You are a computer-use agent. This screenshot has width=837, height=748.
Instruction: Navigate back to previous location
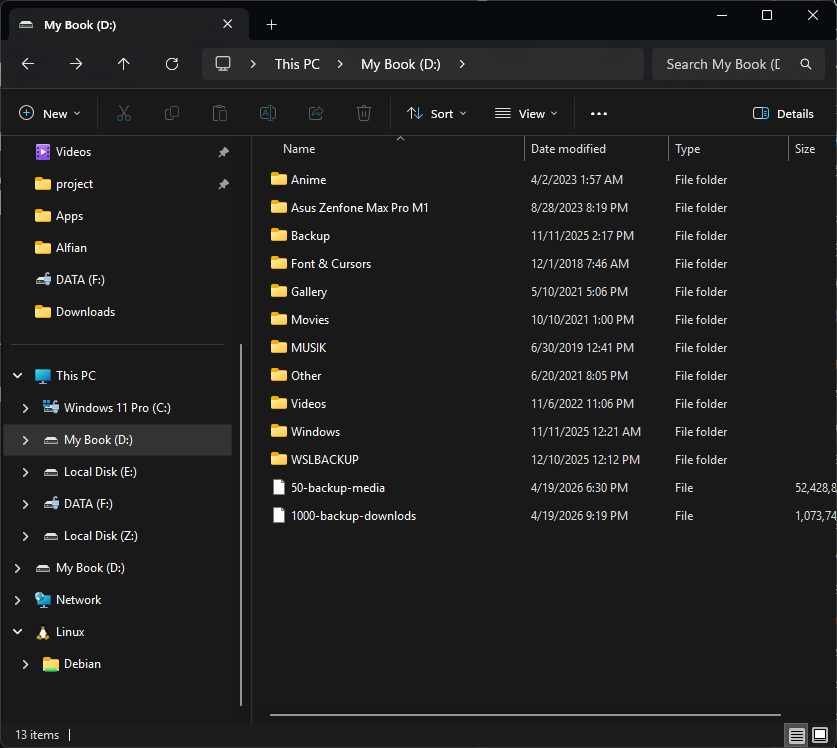coord(28,64)
